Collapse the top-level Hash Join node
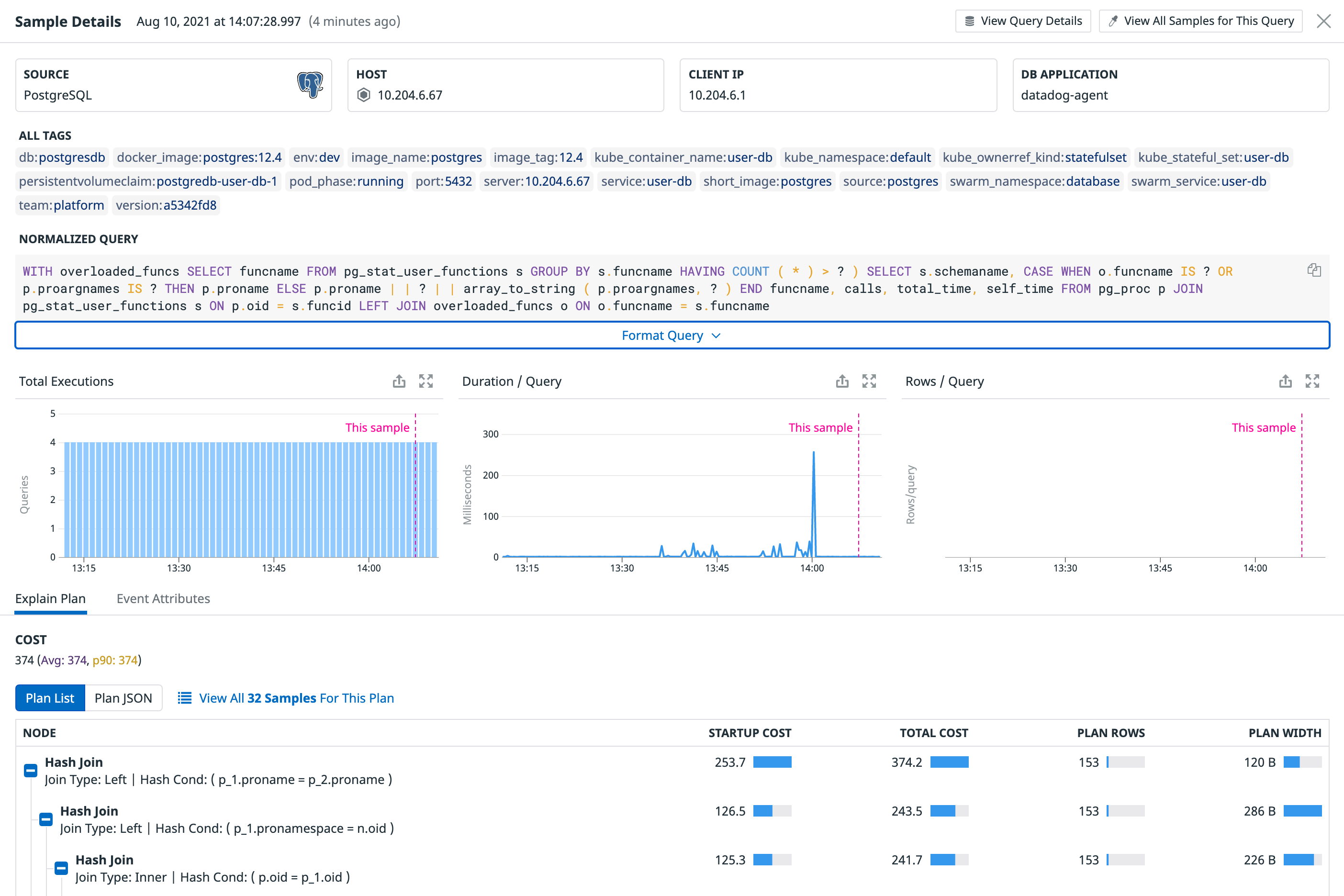 coord(31,770)
